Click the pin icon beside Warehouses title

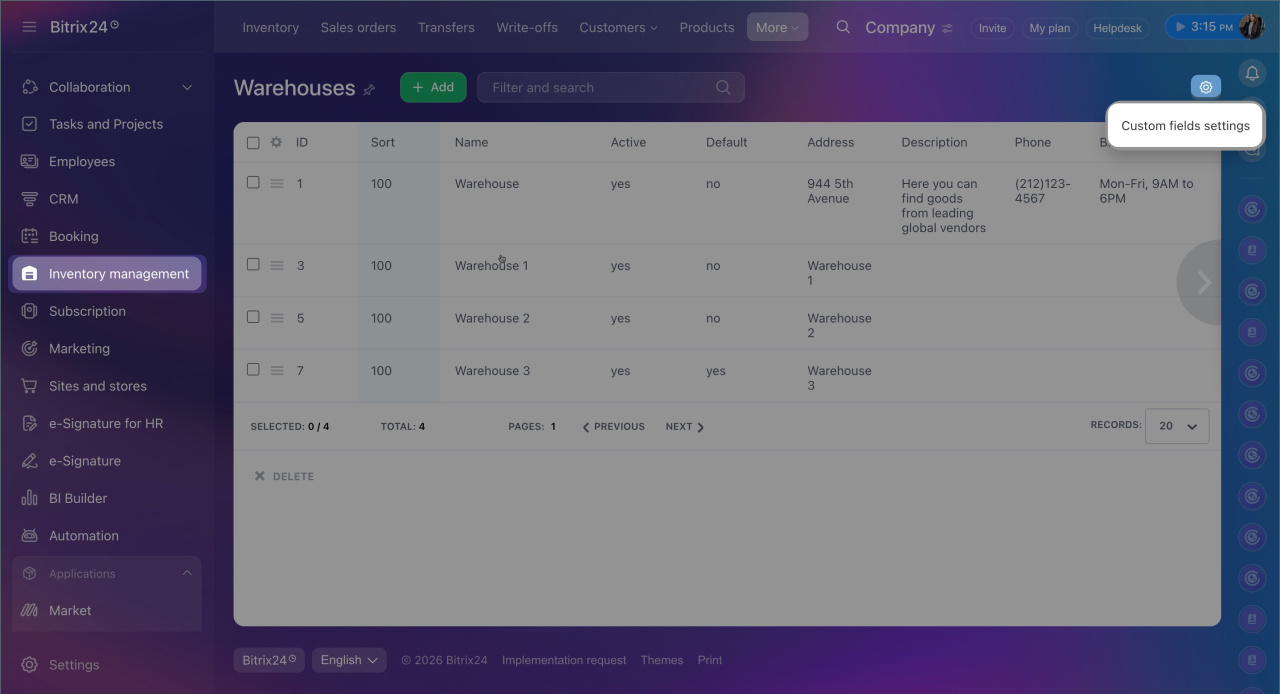(x=369, y=90)
